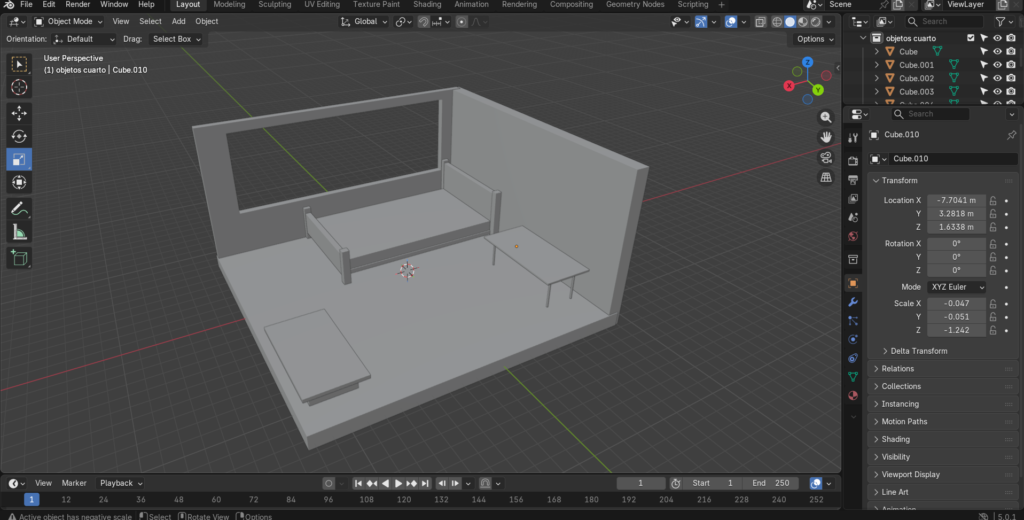The width and height of the screenshot is (1024, 520).
Task: Open the XYZ Euler rotation mode dropdown
Action: click(x=957, y=287)
